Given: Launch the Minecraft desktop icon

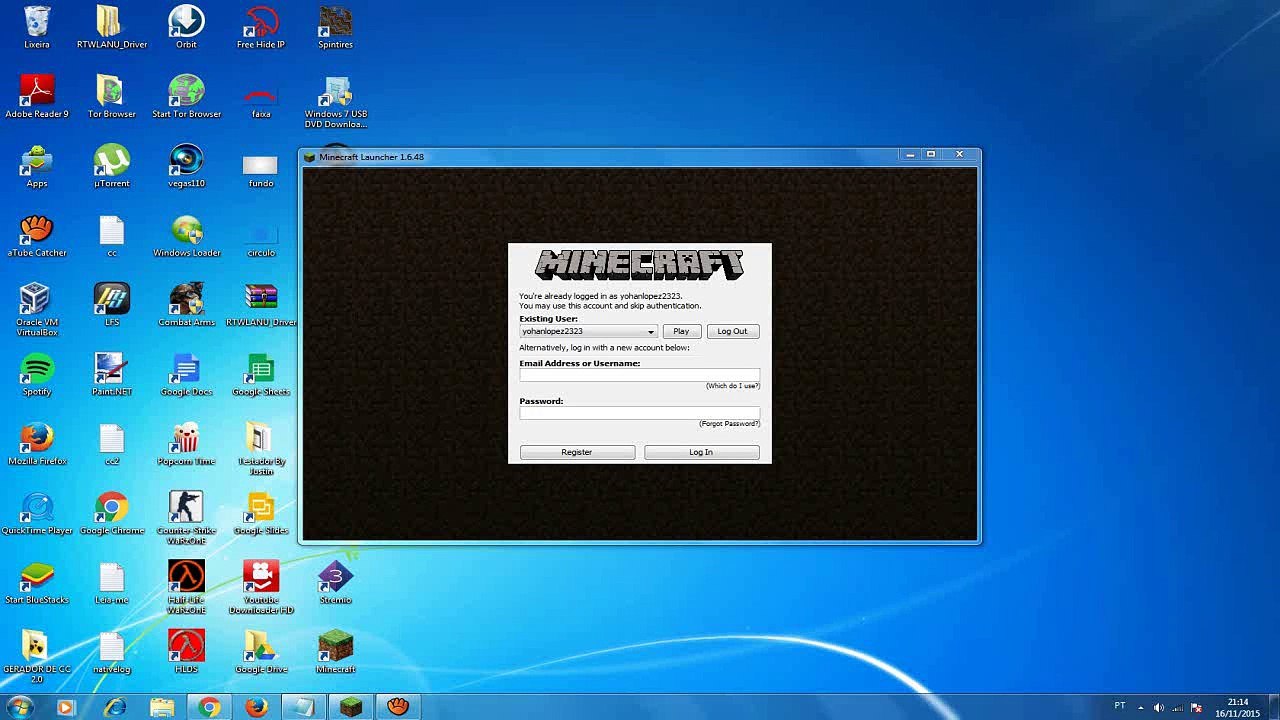Looking at the screenshot, I should [x=335, y=647].
